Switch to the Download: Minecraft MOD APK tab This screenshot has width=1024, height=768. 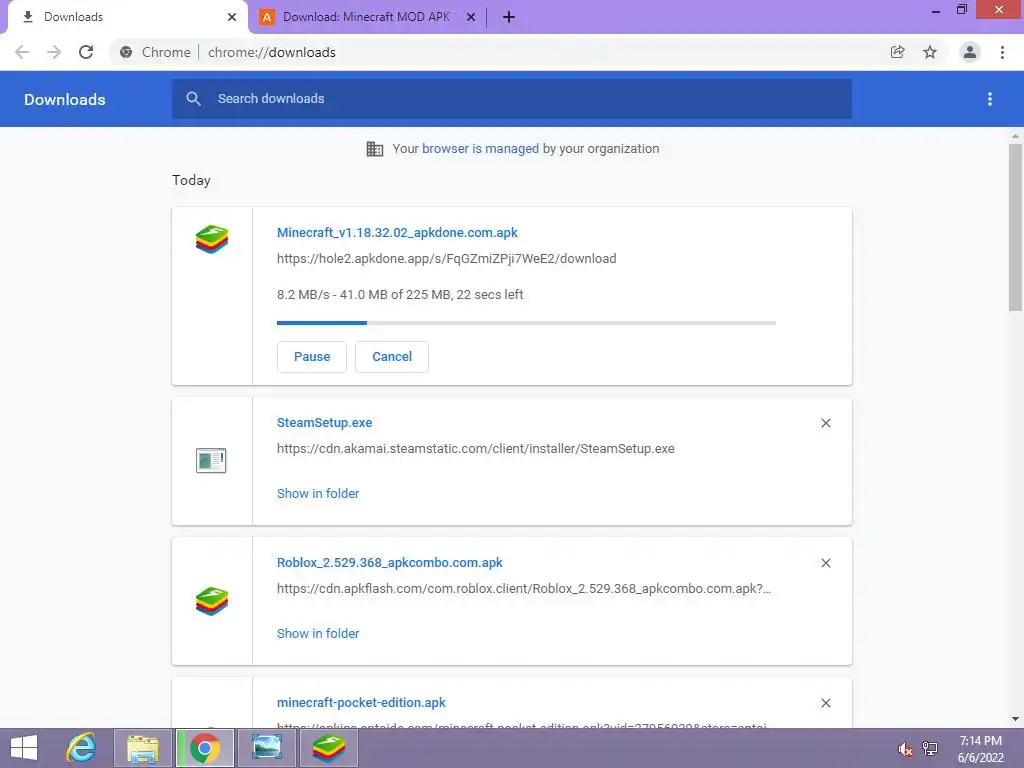point(367,17)
